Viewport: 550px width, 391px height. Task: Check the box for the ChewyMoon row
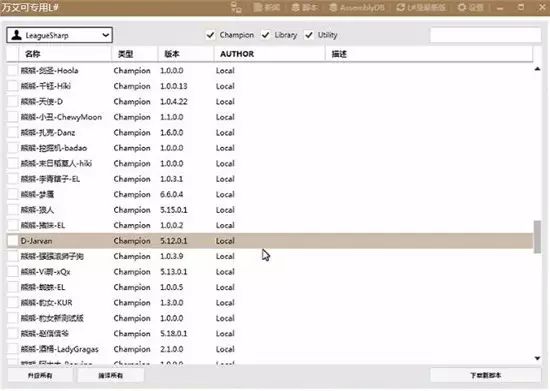point(13,117)
